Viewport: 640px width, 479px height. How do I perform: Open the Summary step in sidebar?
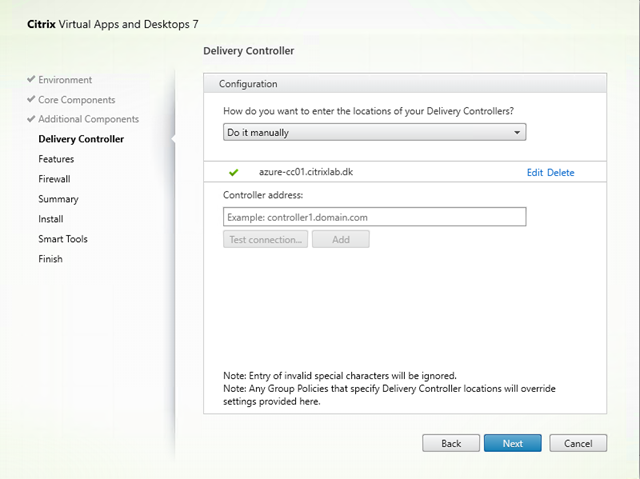pos(58,199)
